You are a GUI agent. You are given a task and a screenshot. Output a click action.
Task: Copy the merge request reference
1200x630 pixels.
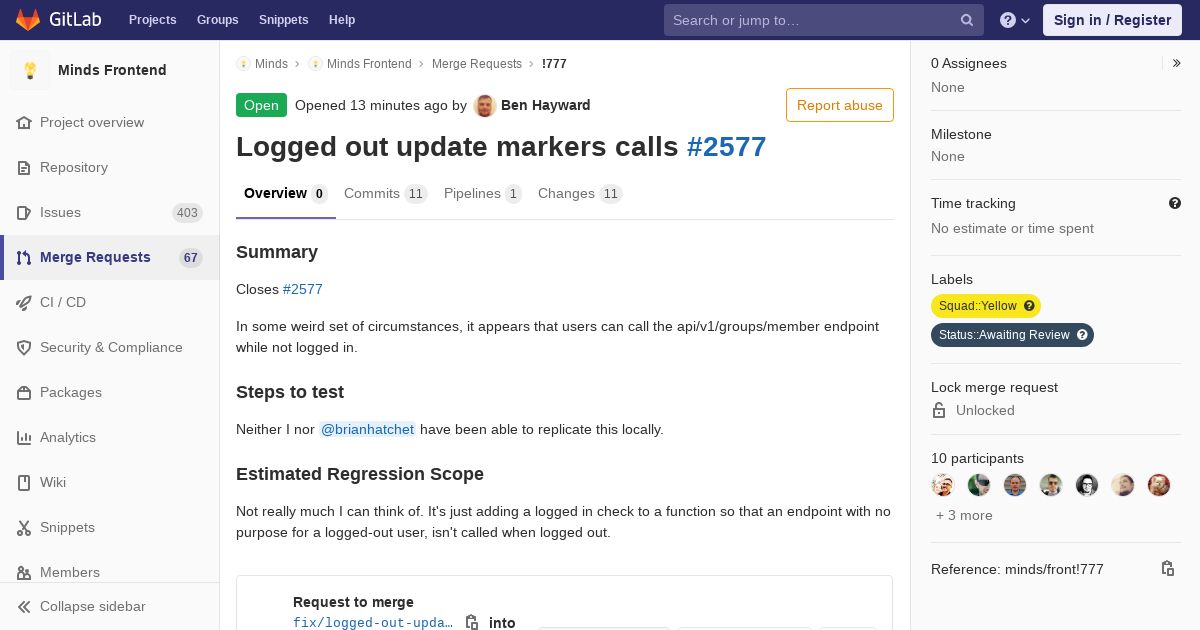point(1167,568)
